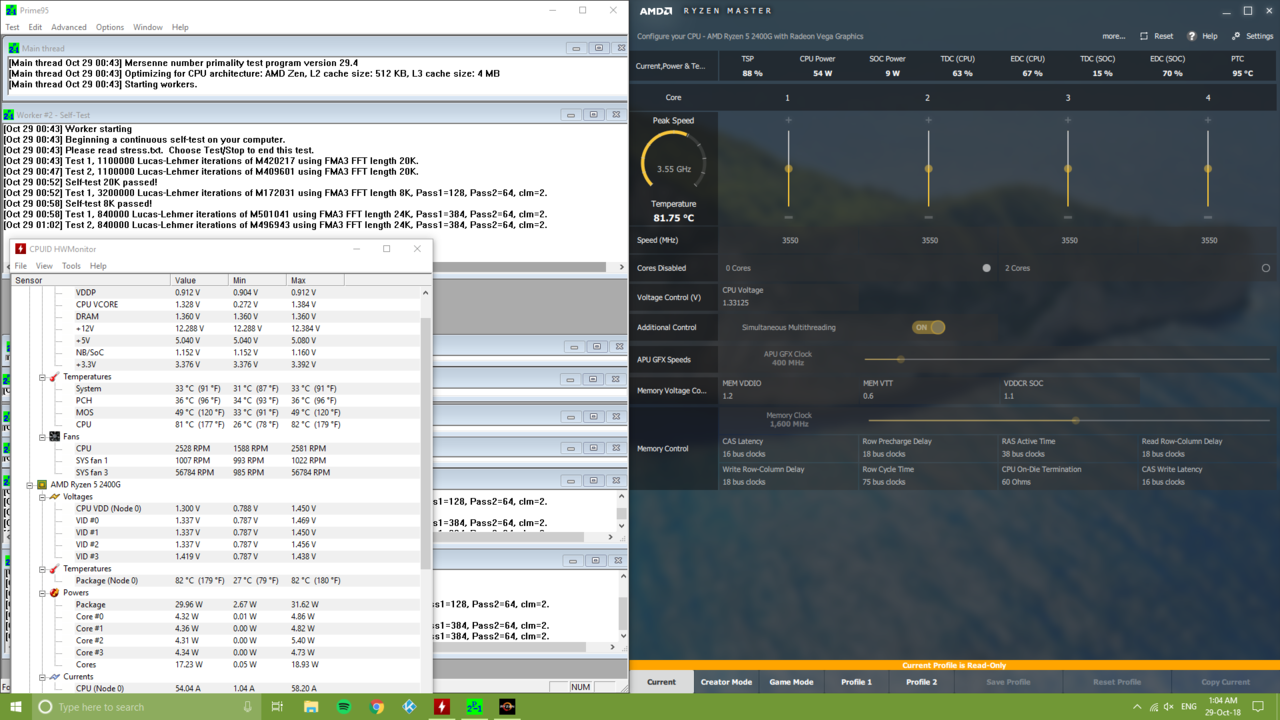The image size is (1280, 720).
Task: Switch to Game Mode tab
Action: click(x=791, y=682)
